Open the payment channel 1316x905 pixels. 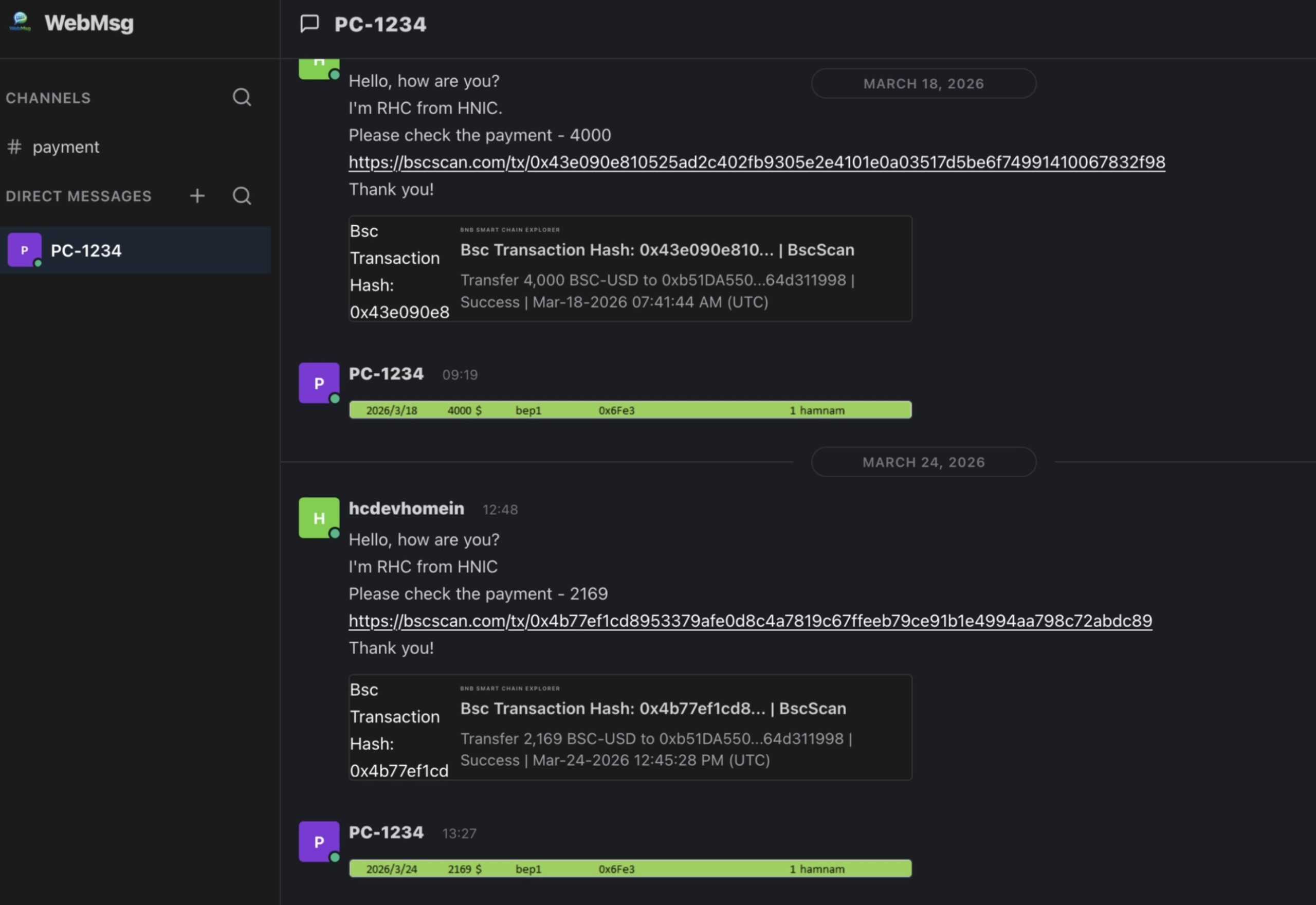click(66, 147)
